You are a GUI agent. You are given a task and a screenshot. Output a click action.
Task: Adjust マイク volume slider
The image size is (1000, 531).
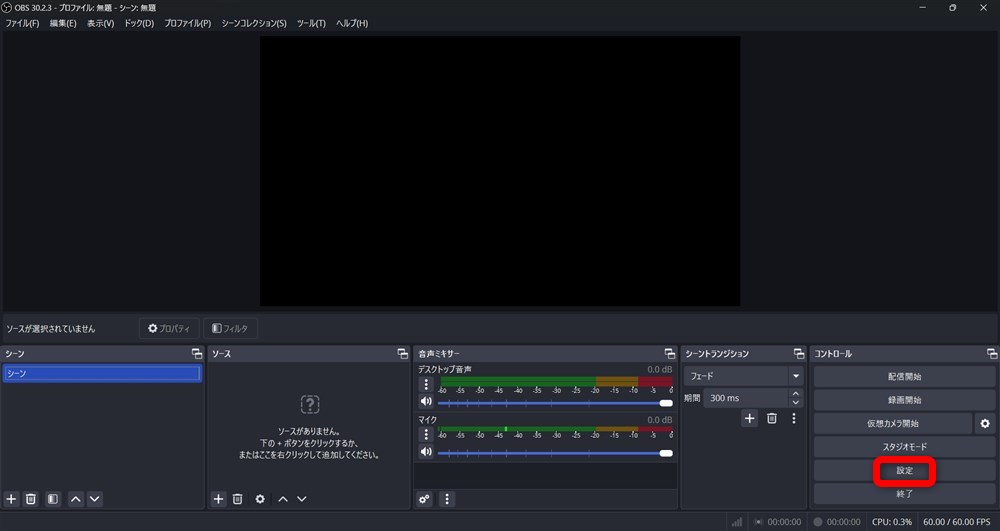555,453
